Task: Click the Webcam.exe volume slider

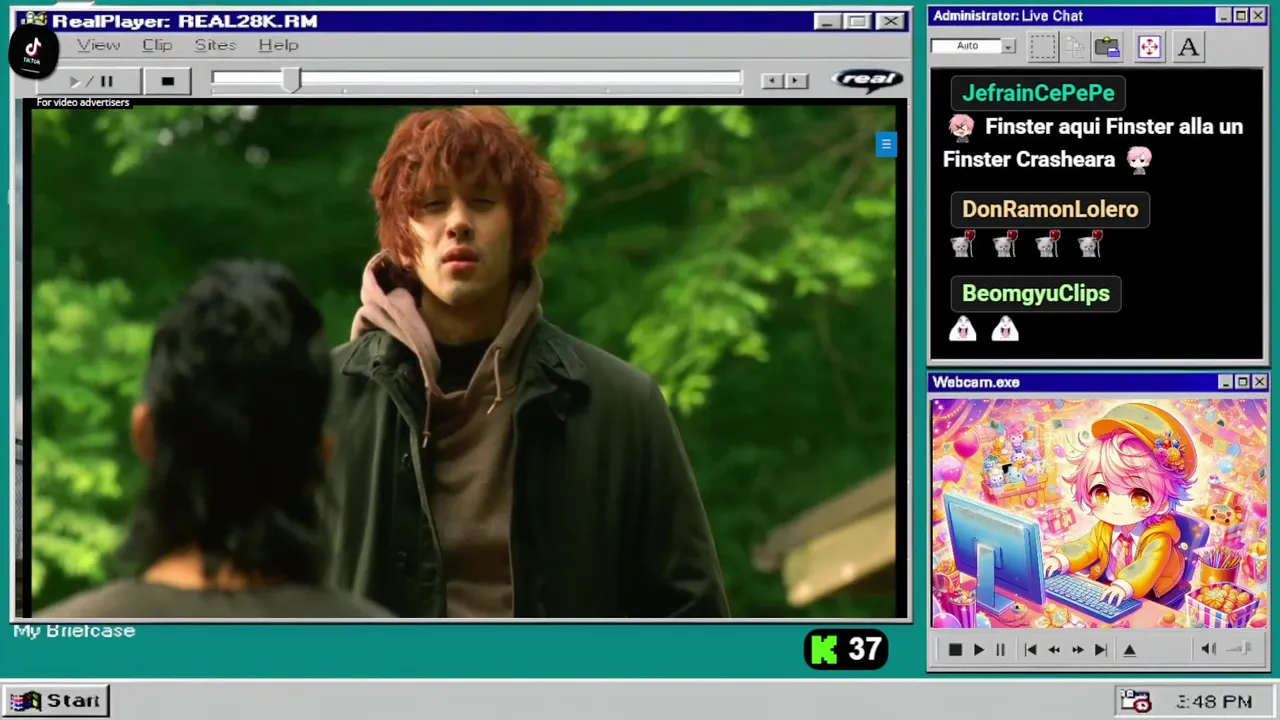Action: tap(1240, 649)
